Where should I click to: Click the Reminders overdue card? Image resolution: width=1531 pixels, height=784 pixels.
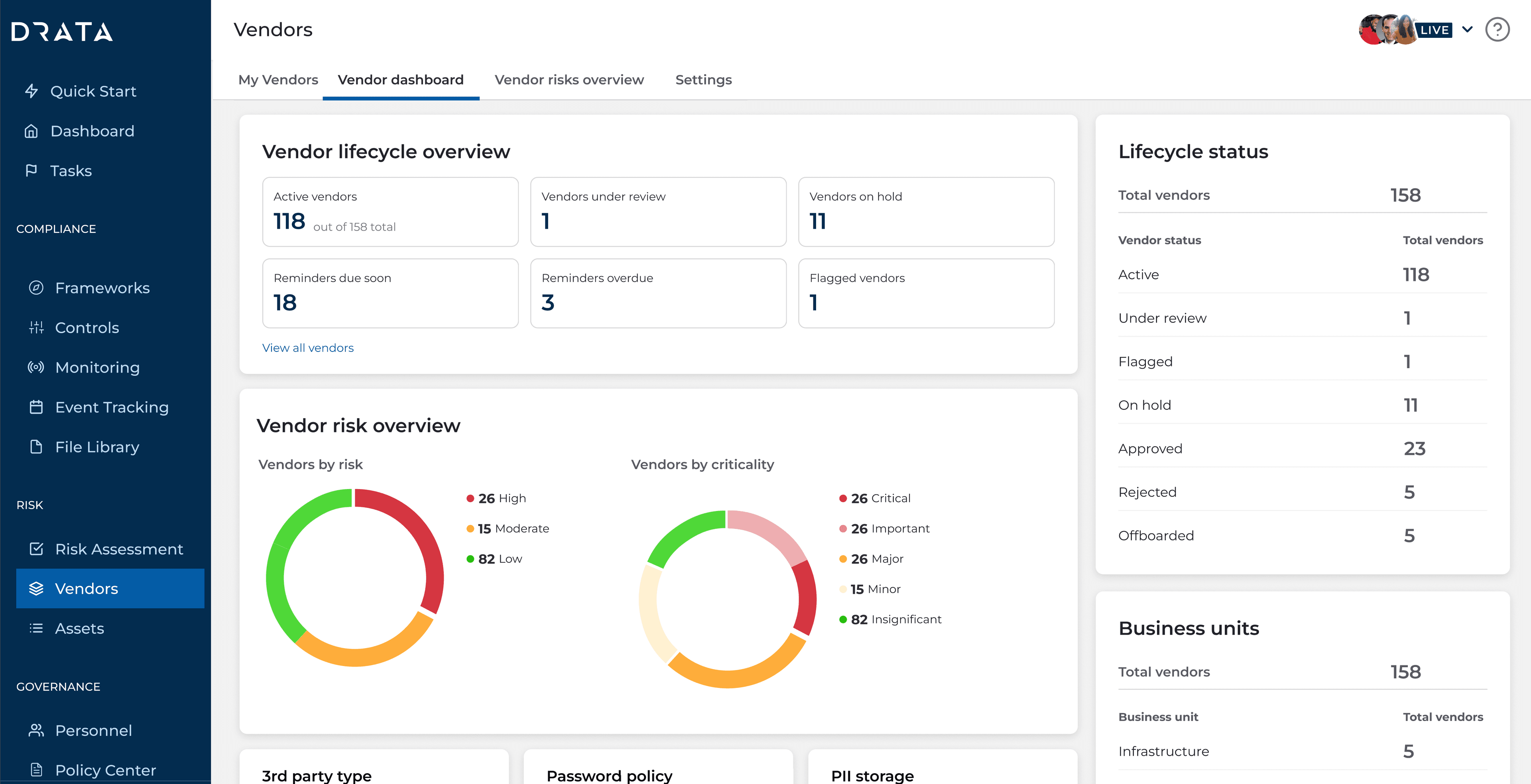tap(658, 293)
